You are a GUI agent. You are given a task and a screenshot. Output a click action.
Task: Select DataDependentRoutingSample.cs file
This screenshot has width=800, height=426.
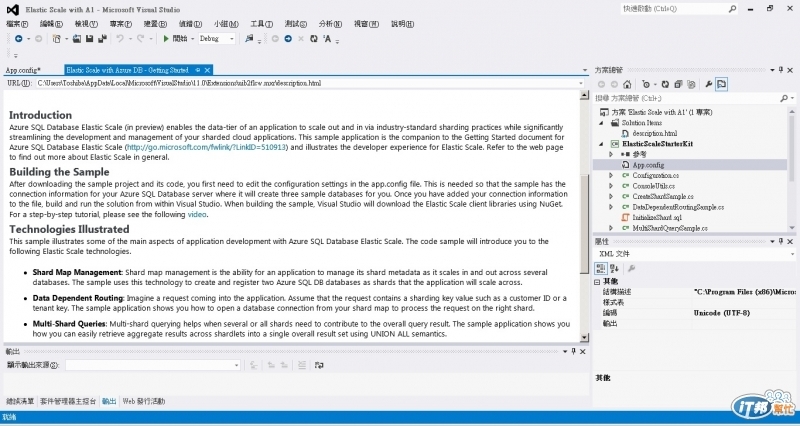(678, 207)
